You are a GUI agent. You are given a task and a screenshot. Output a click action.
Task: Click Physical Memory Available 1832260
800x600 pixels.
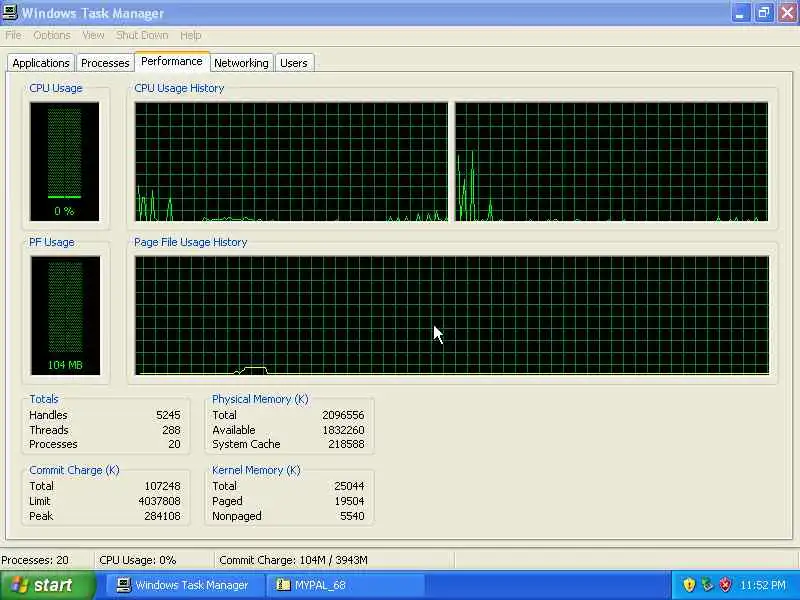(x=343, y=430)
